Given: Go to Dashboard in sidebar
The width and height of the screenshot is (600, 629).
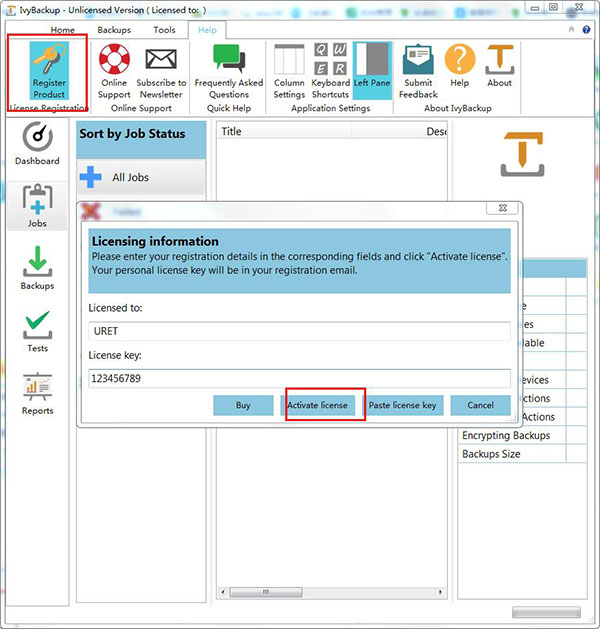Looking at the screenshot, I should click(x=37, y=144).
